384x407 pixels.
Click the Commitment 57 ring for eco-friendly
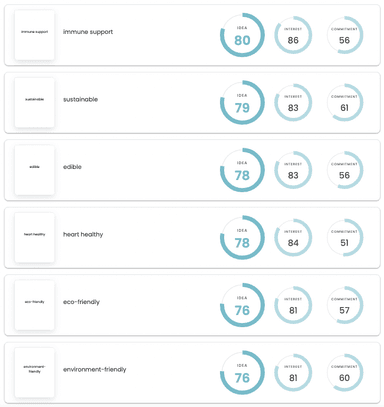(344, 305)
